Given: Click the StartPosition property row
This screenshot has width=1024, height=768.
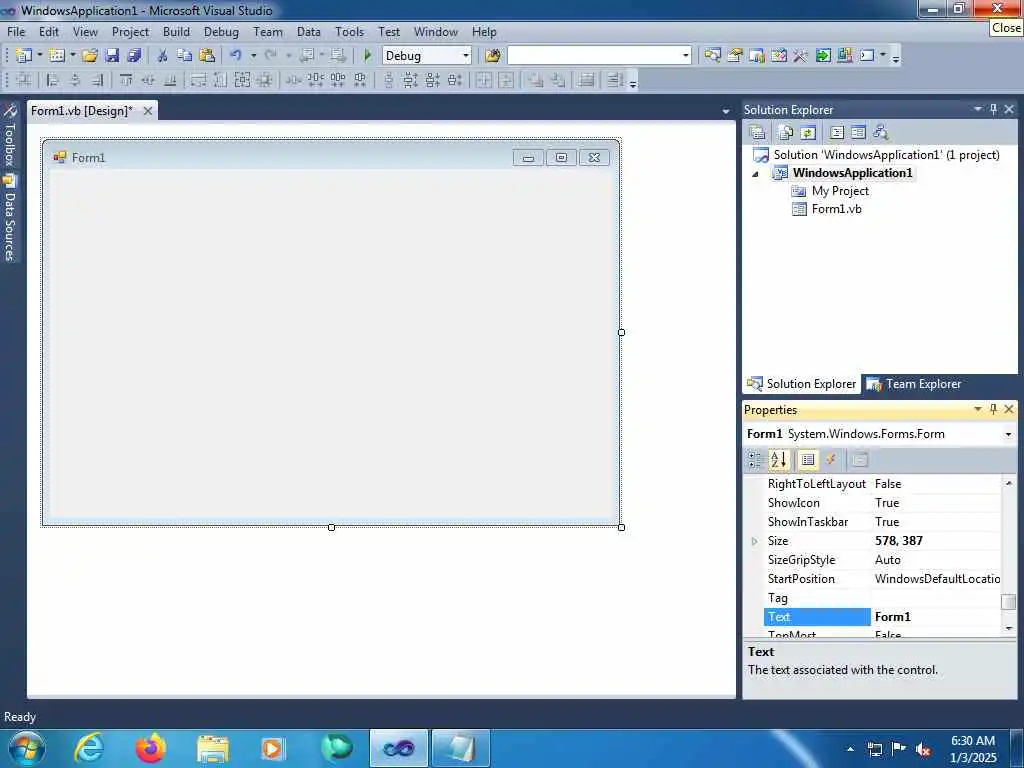Looking at the screenshot, I should (x=882, y=579).
